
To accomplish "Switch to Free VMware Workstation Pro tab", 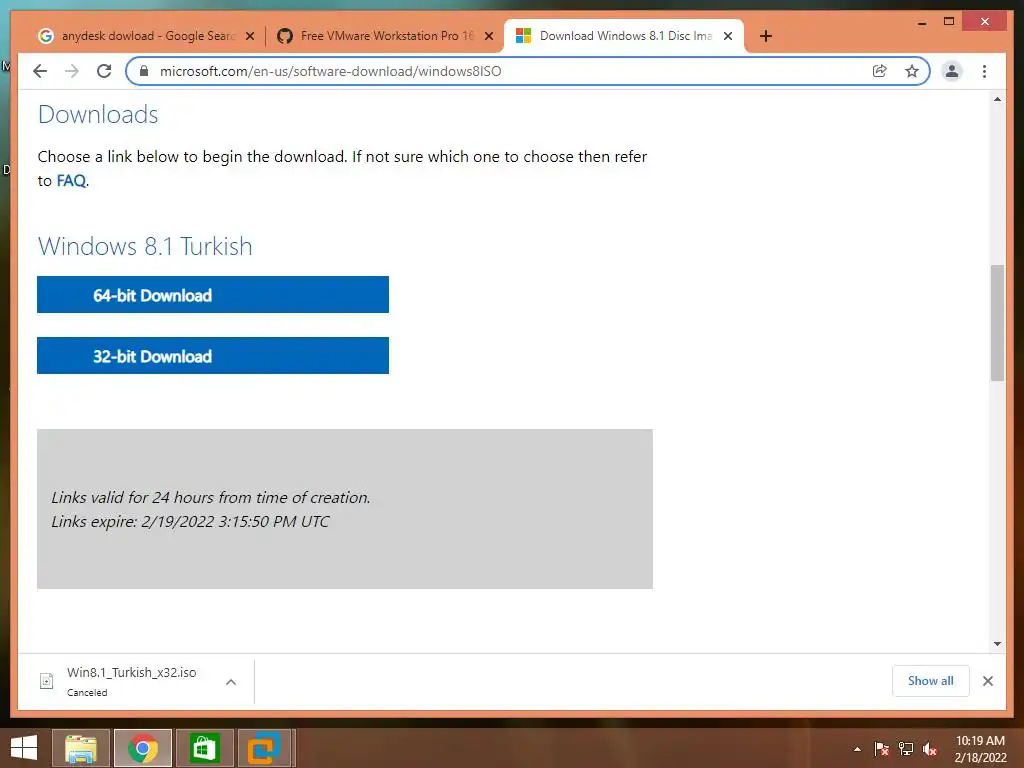I will [385, 36].
